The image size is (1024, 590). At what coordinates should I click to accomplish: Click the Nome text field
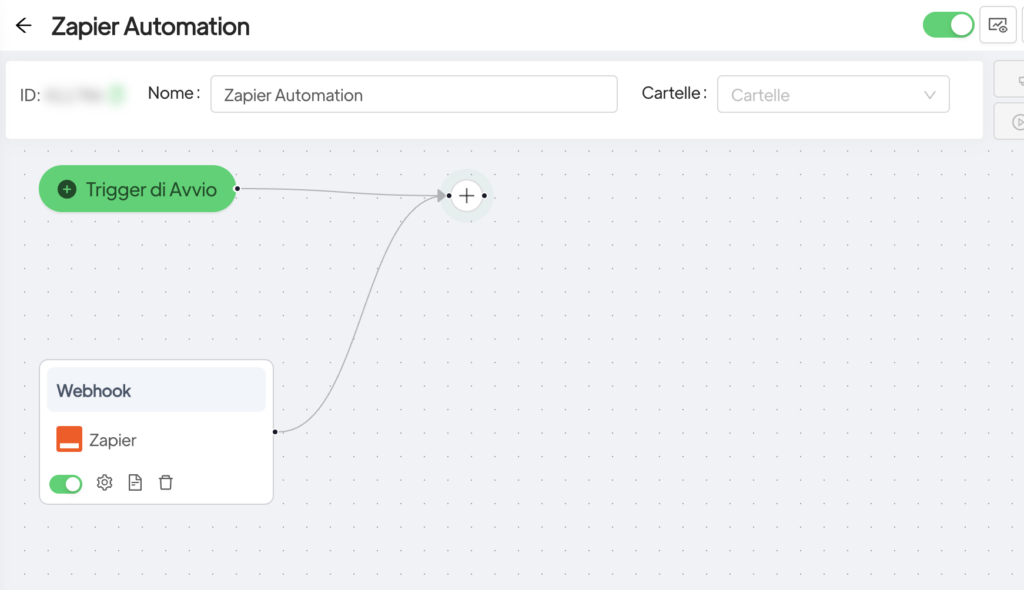click(413, 95)
